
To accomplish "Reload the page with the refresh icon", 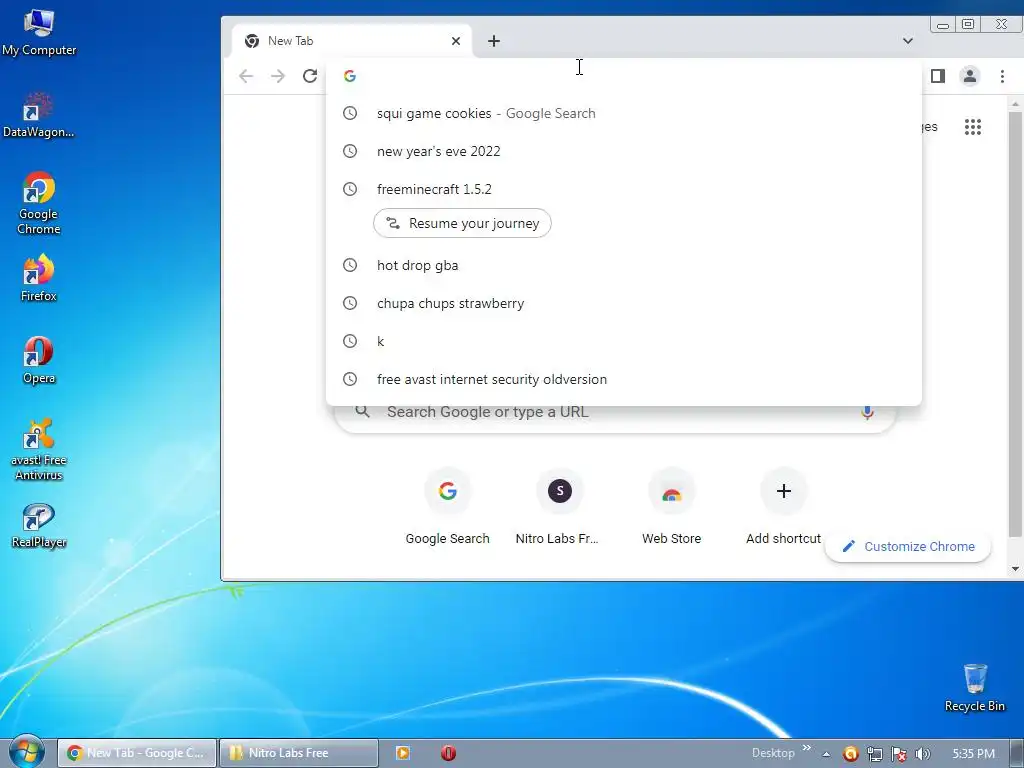I will [310, 76].
